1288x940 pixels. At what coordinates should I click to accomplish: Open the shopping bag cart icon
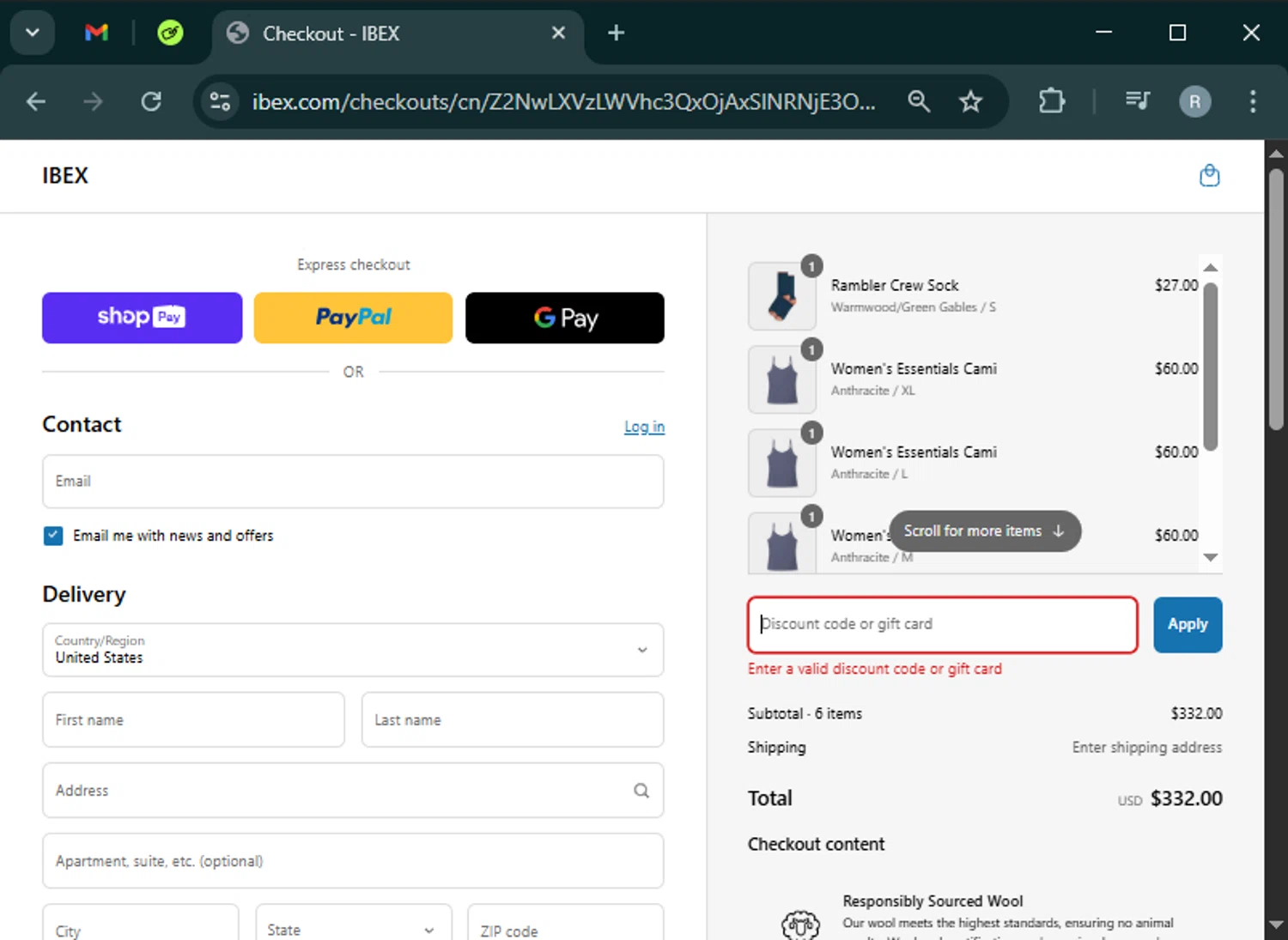click(1209, 175)
